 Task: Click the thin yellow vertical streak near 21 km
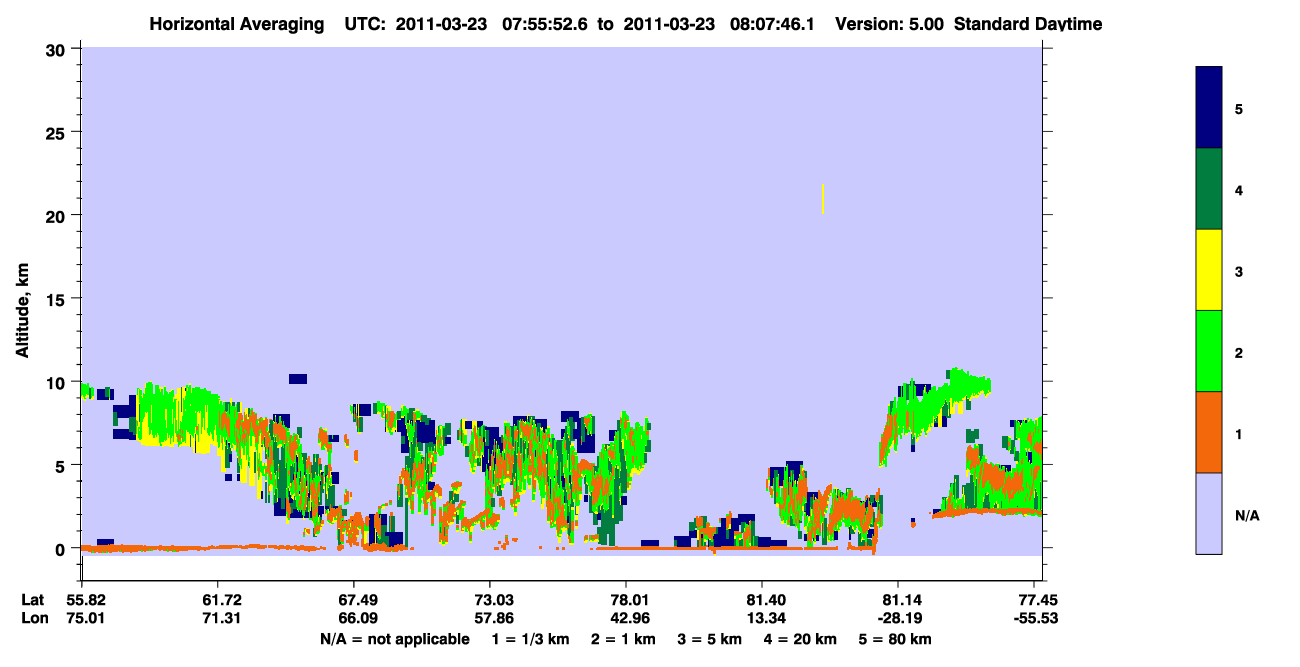click(822, 198)
